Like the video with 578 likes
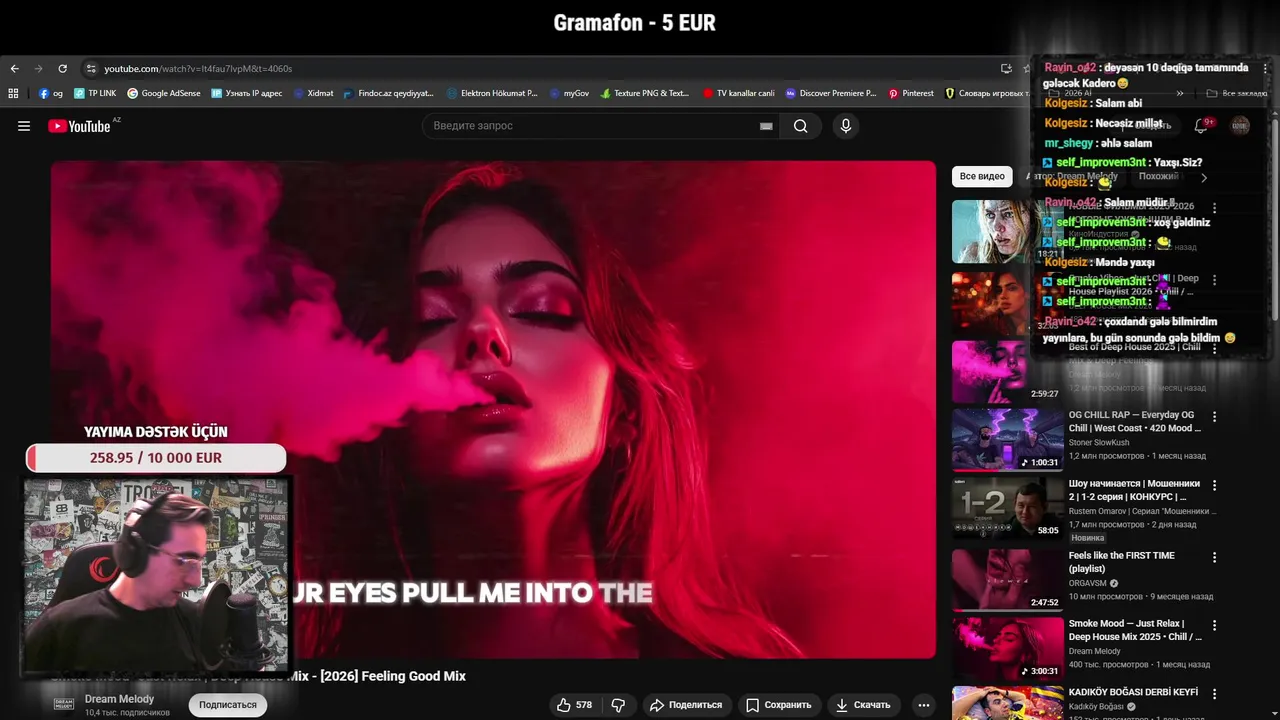This screenshot has width=1280, height=720. point(575,705)
